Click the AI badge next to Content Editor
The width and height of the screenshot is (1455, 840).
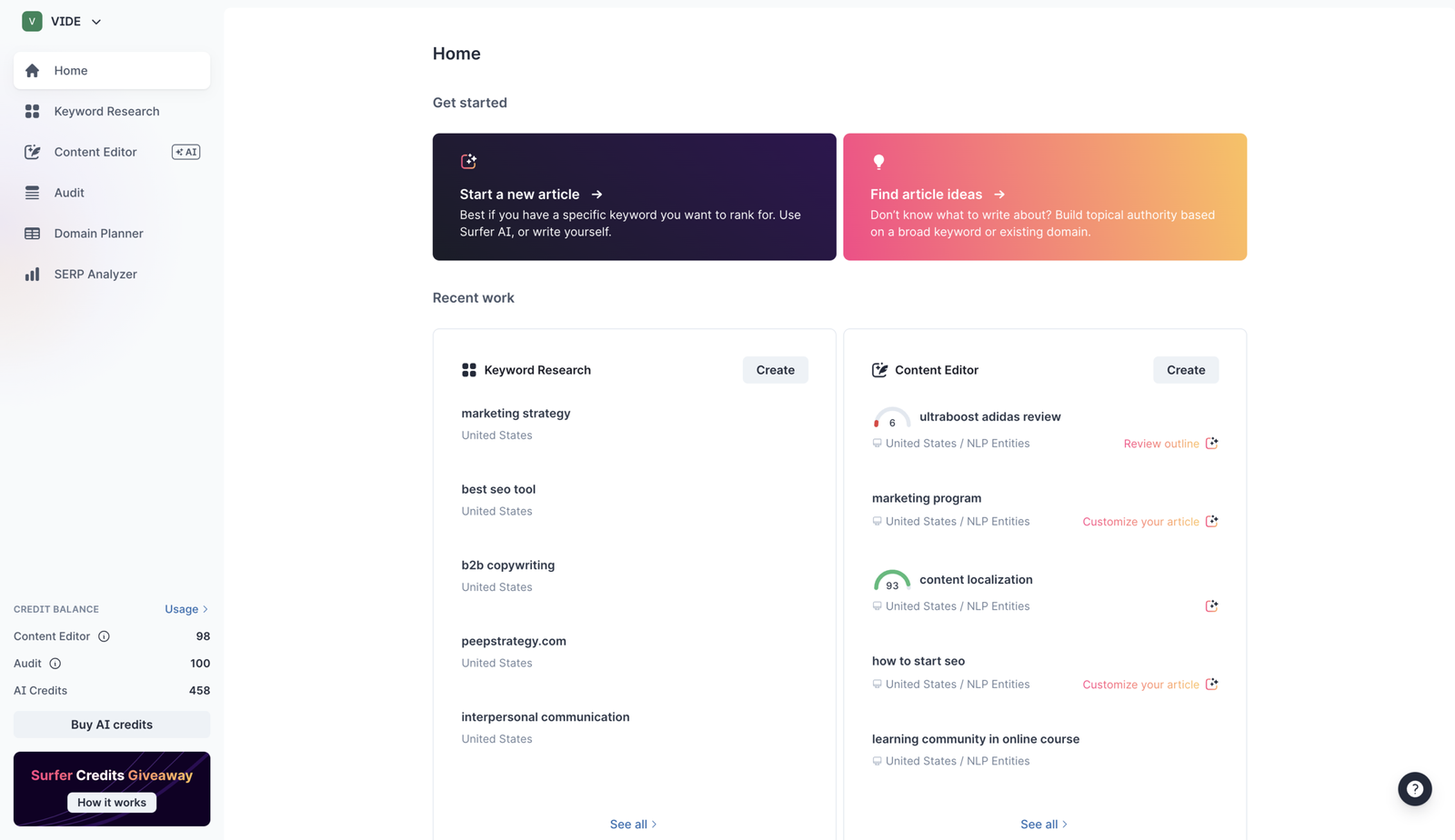(186, 152)
